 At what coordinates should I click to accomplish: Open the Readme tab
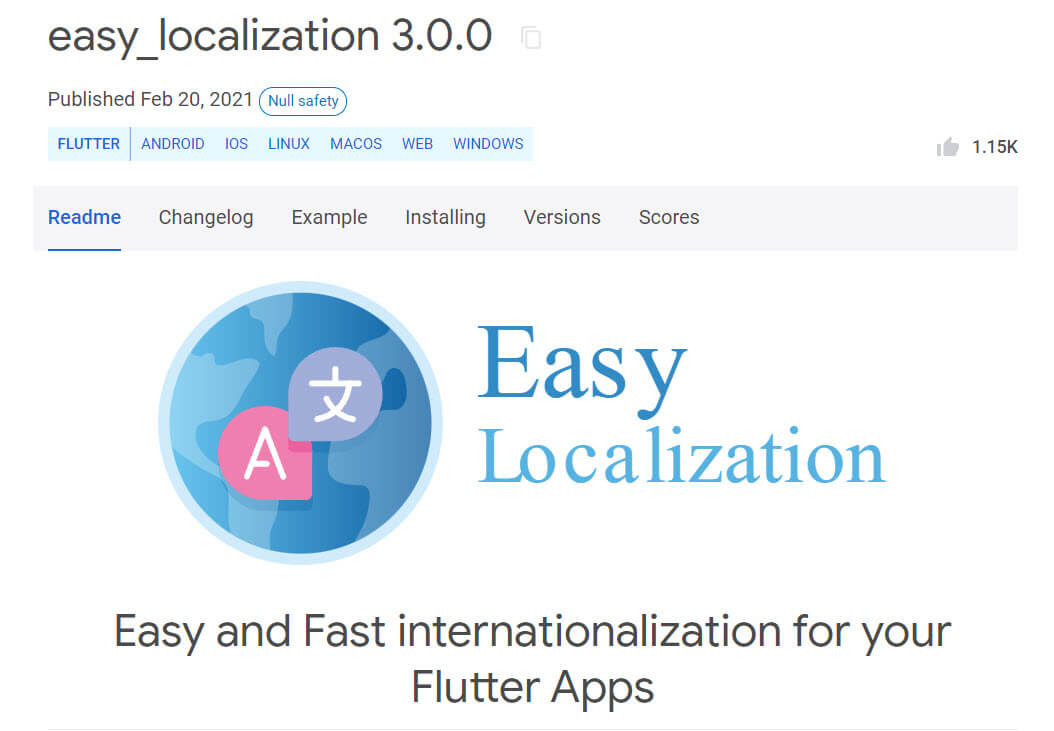click(x=85, y=217)
